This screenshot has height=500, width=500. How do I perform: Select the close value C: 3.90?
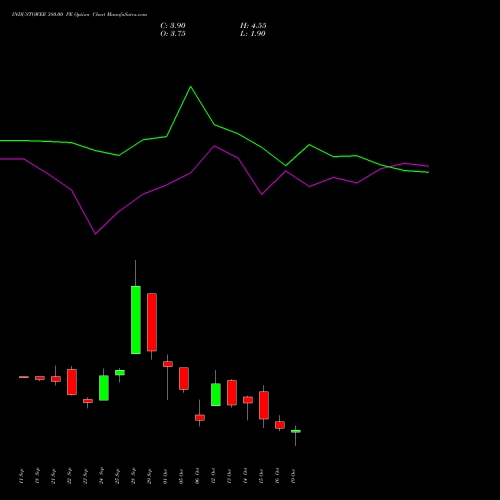coord(173,26)
